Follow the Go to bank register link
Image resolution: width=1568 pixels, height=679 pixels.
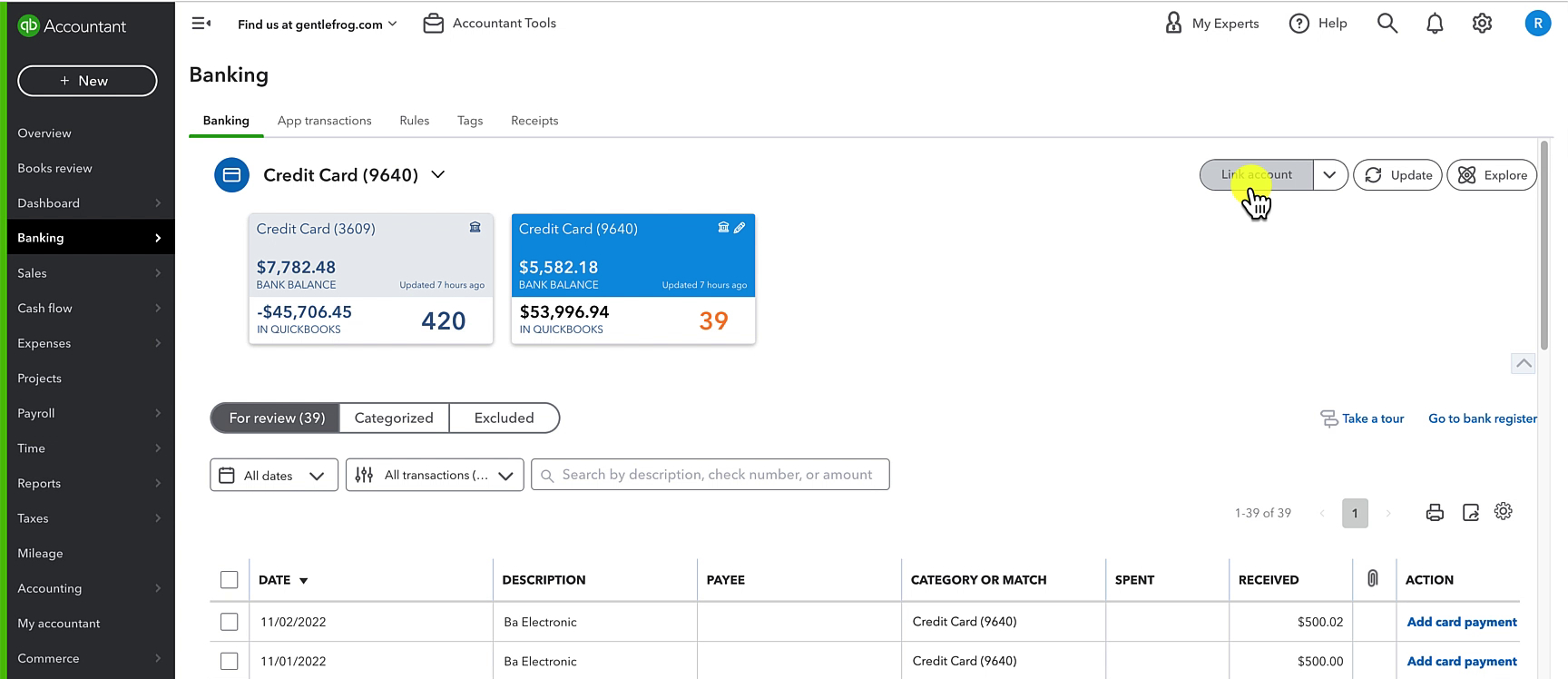click(x=1483, y=418)
